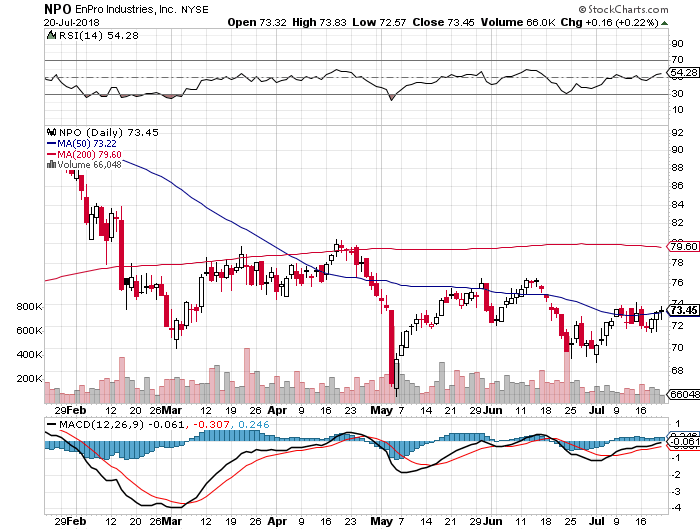Image resolution: width=700 pixels, height=530 pixels.
Task: Click the NPO (Daily) 73.45 legend
Action: point(109,132)
